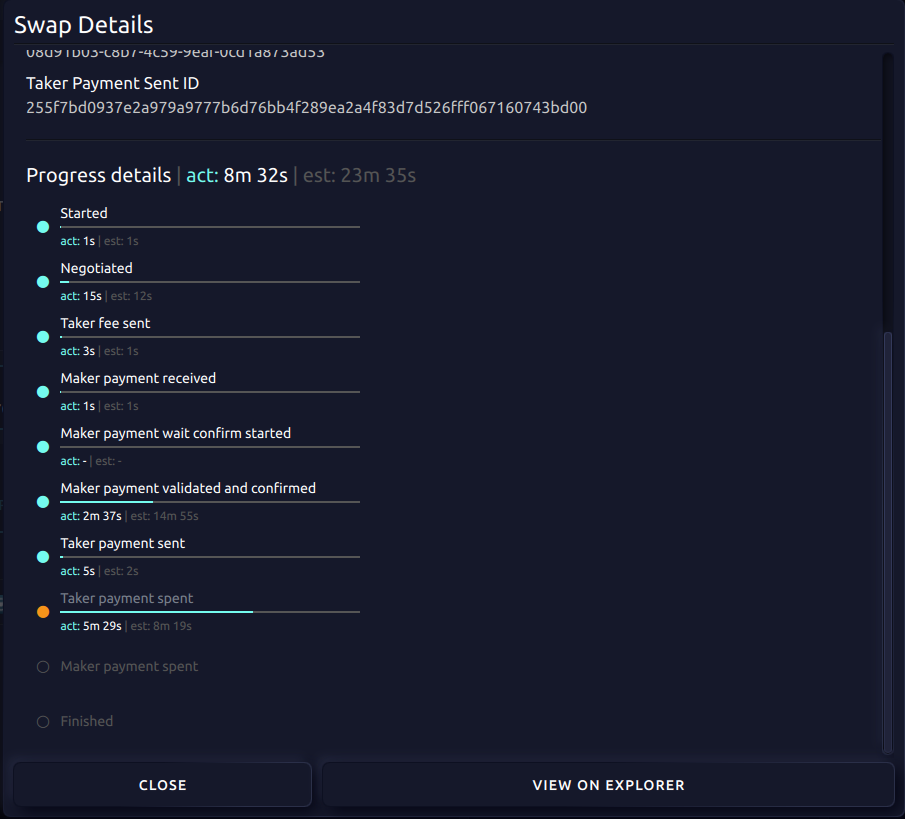Click the Taker payment spent progress bar
The height and width of the screenshot is (819, 905).
pos(210,612)
